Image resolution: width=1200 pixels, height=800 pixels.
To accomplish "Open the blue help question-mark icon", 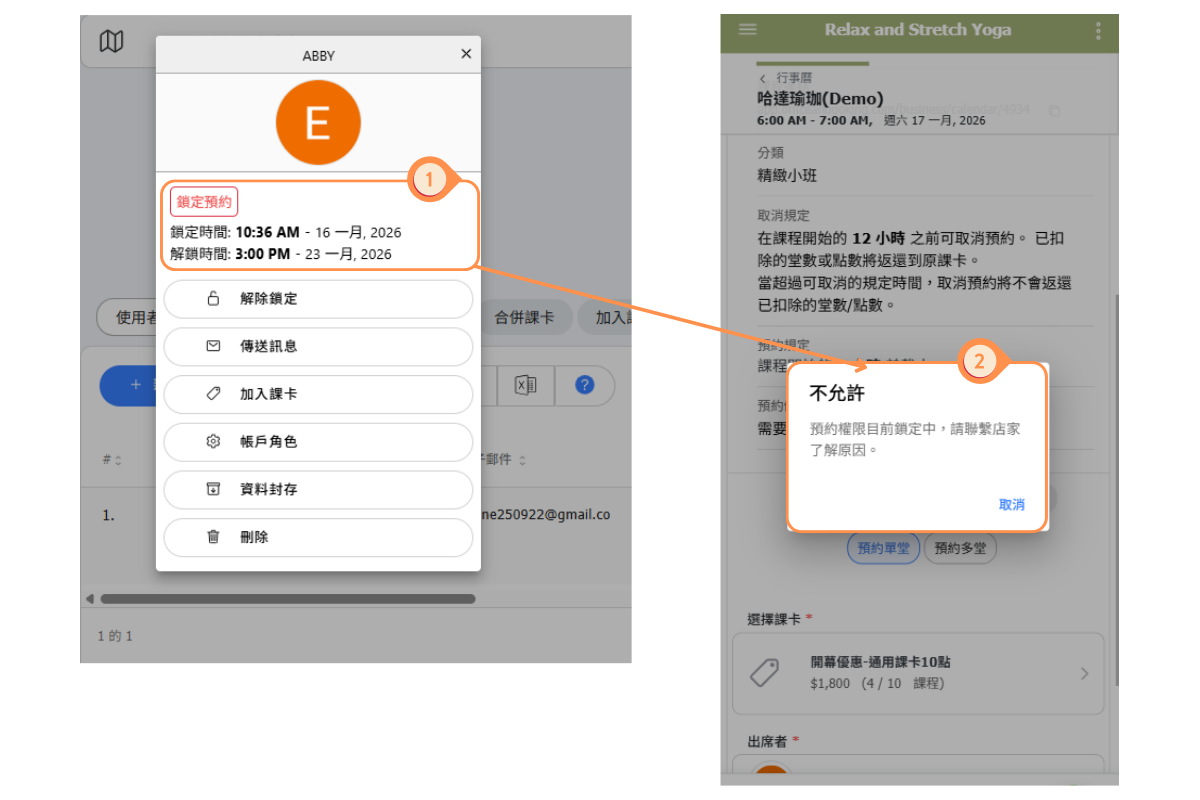I will coord(585,386).
